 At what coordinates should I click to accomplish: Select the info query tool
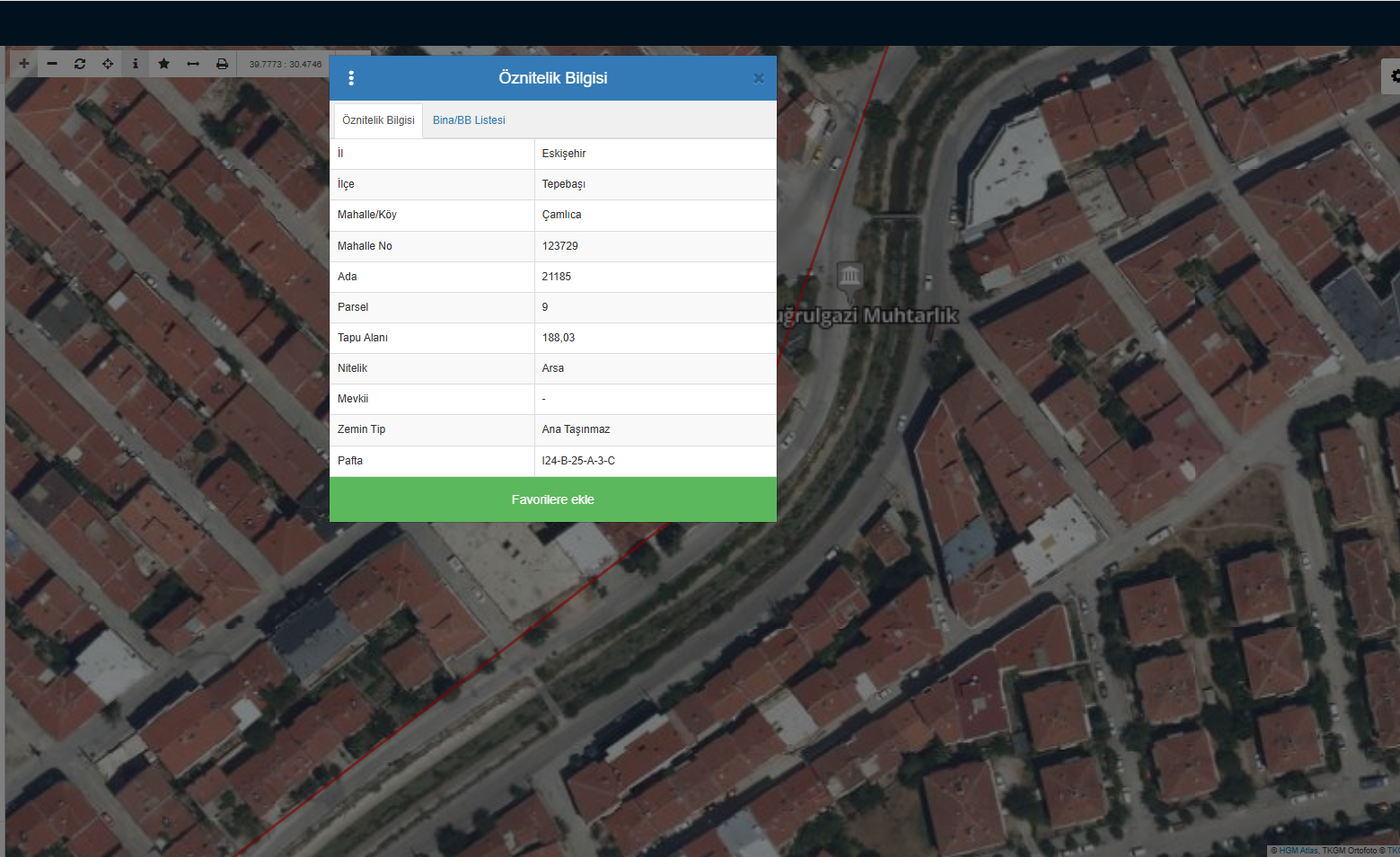(x=136, y=64)
